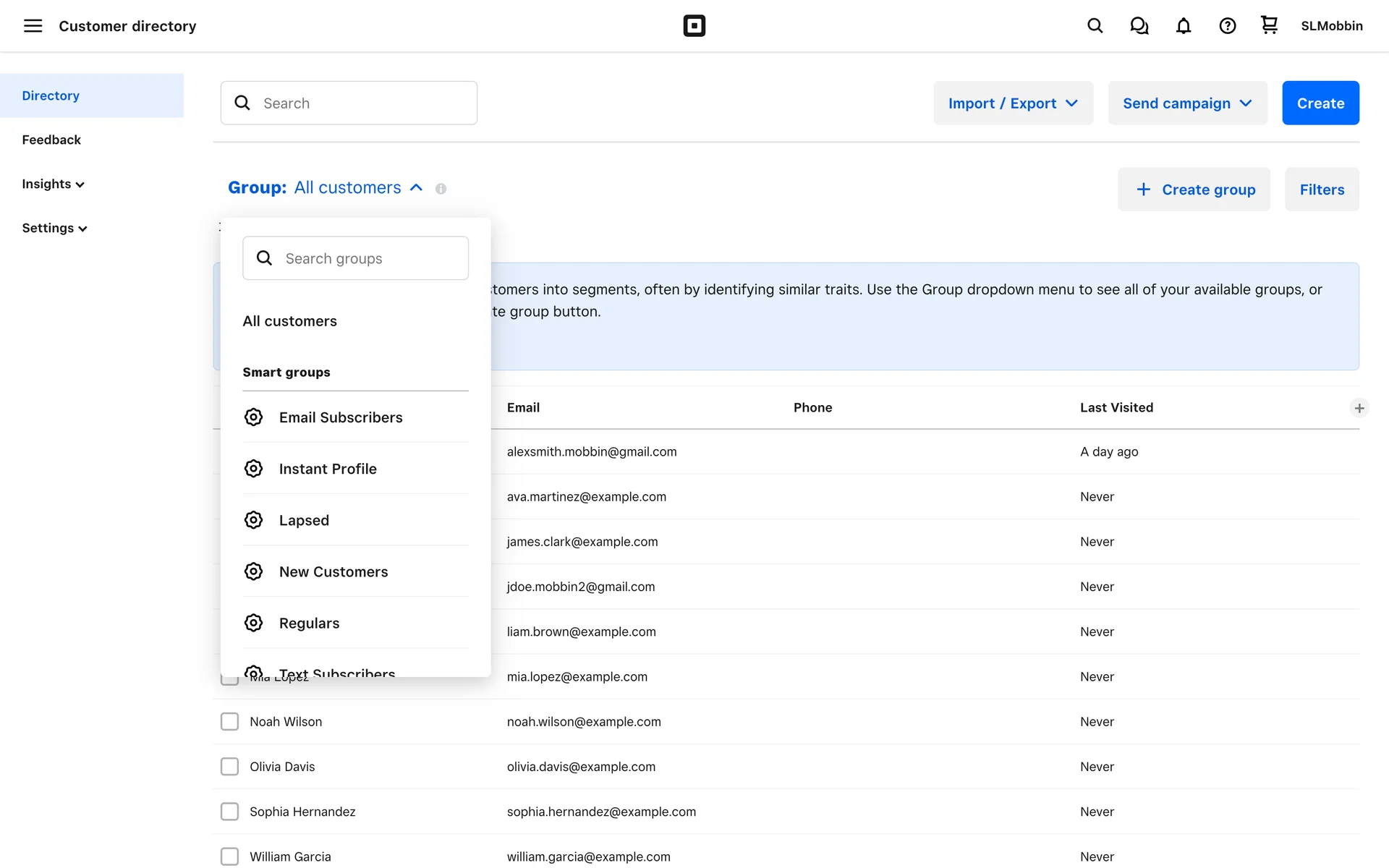Open the shopping cart icon
Viewport: 1389px width, 868px height.
1269,25
